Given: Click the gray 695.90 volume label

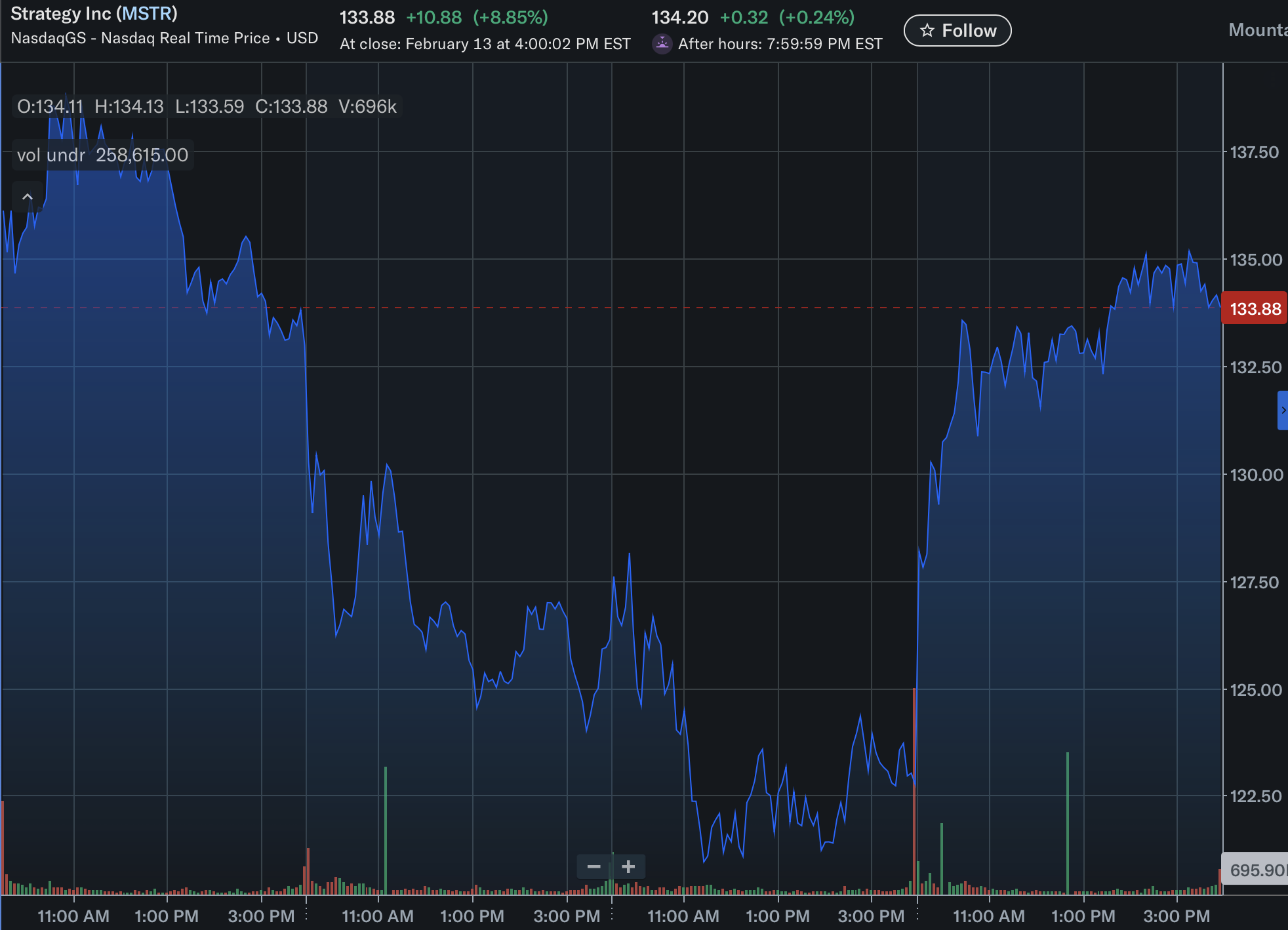Looking at the screenshot, I should click(x=1255, y=870).
